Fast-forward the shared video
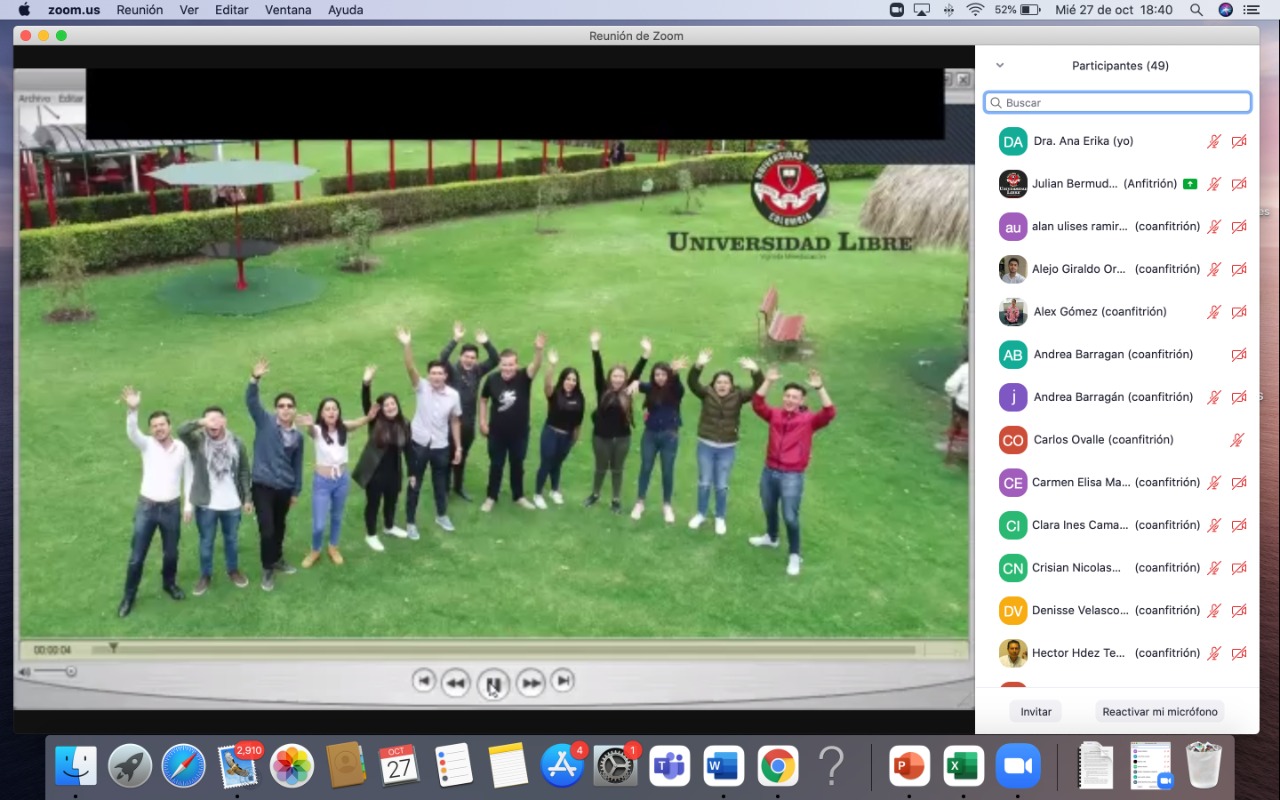1280x800 pixels. coord(531,683)
